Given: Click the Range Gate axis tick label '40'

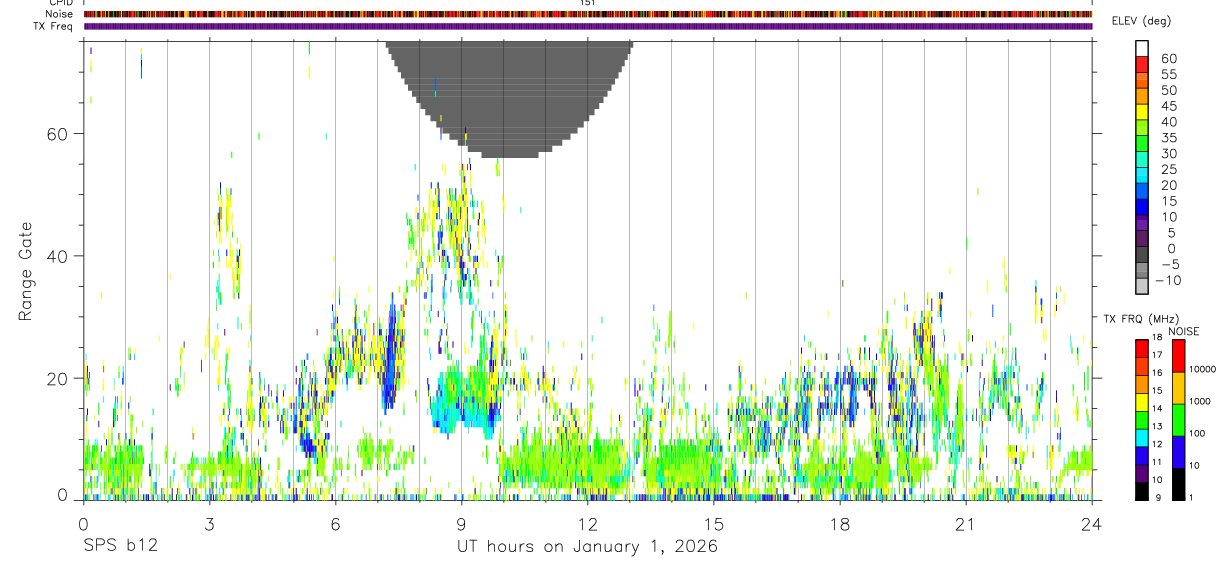Looking at the screenshot, I should (58, 256).
